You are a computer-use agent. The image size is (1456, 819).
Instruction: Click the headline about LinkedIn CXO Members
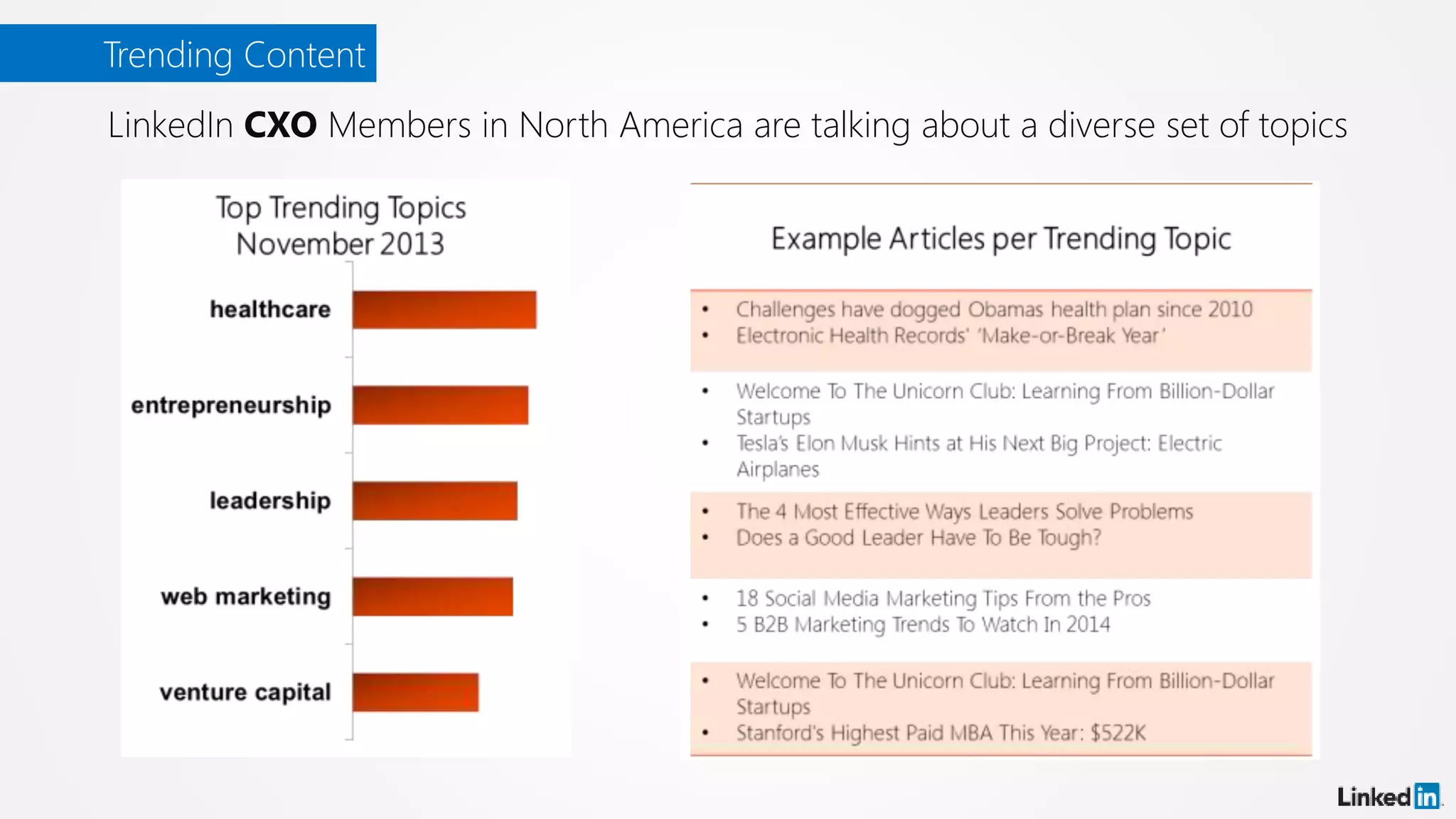click(727, 125)
